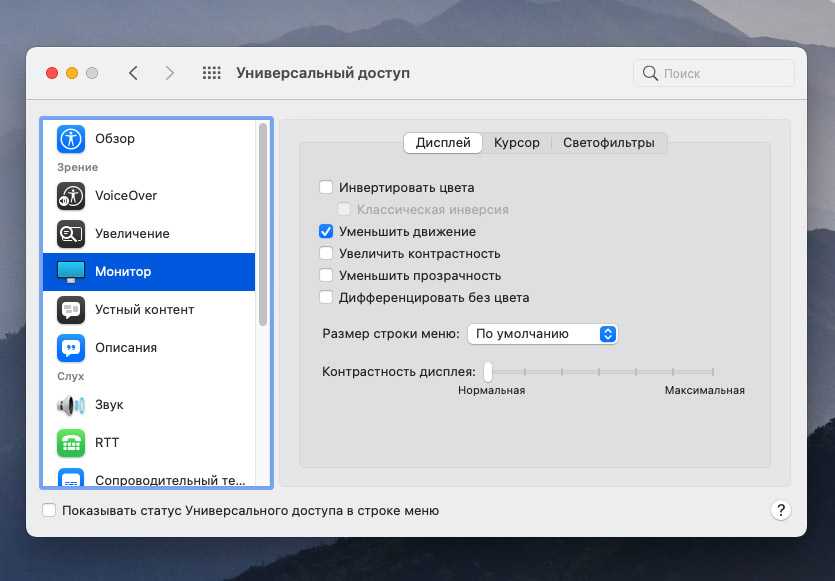The height and width of the screenshot is (581, 835).
Task: Click in the Поиск search field
Action: tap(714, 73)
